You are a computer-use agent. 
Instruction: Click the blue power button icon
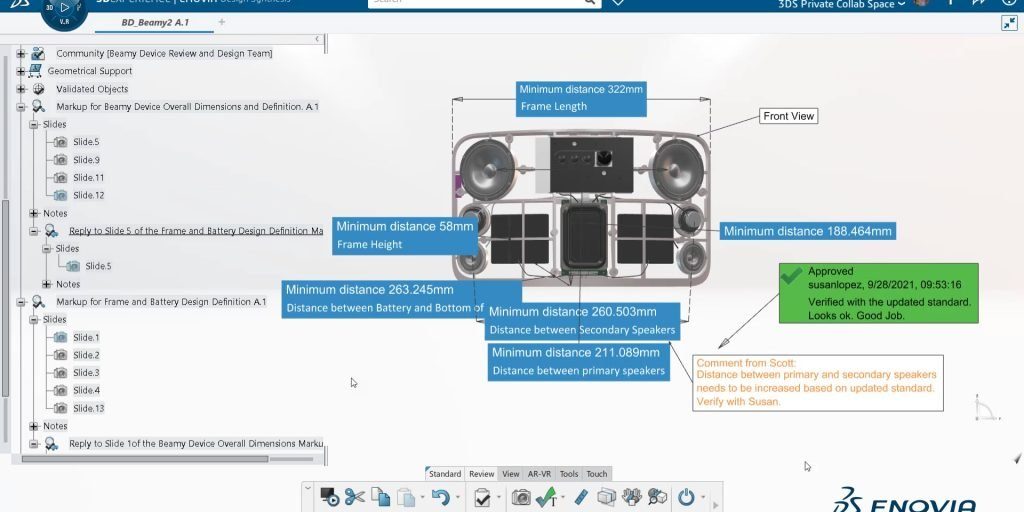(x=686, y=498)
